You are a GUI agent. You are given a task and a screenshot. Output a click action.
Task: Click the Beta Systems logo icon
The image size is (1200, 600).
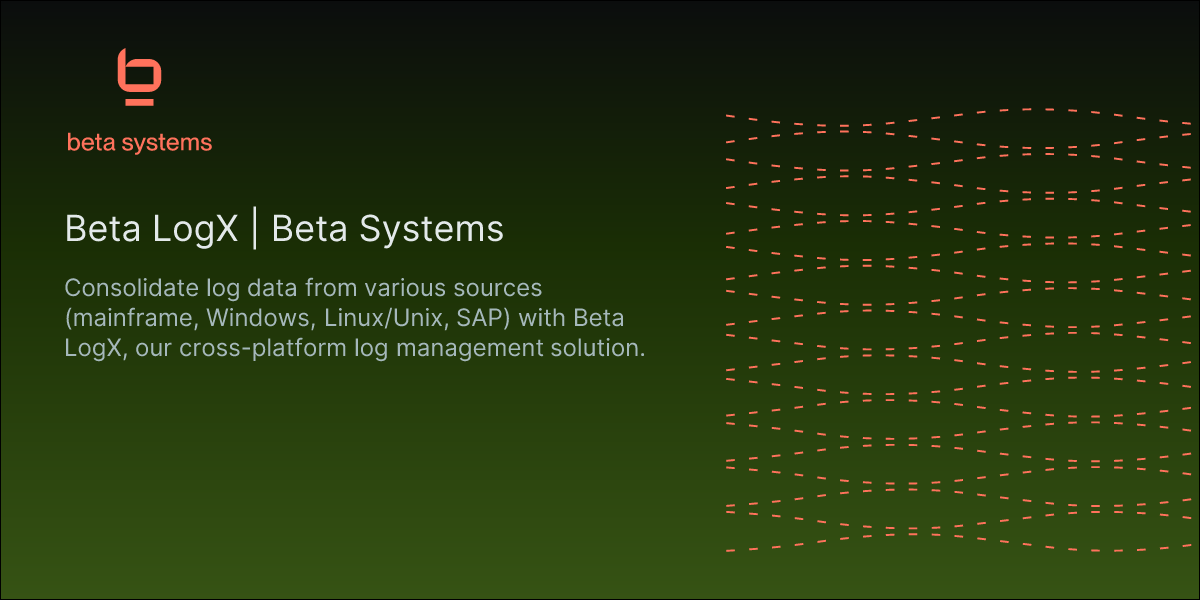pos(139,77)
